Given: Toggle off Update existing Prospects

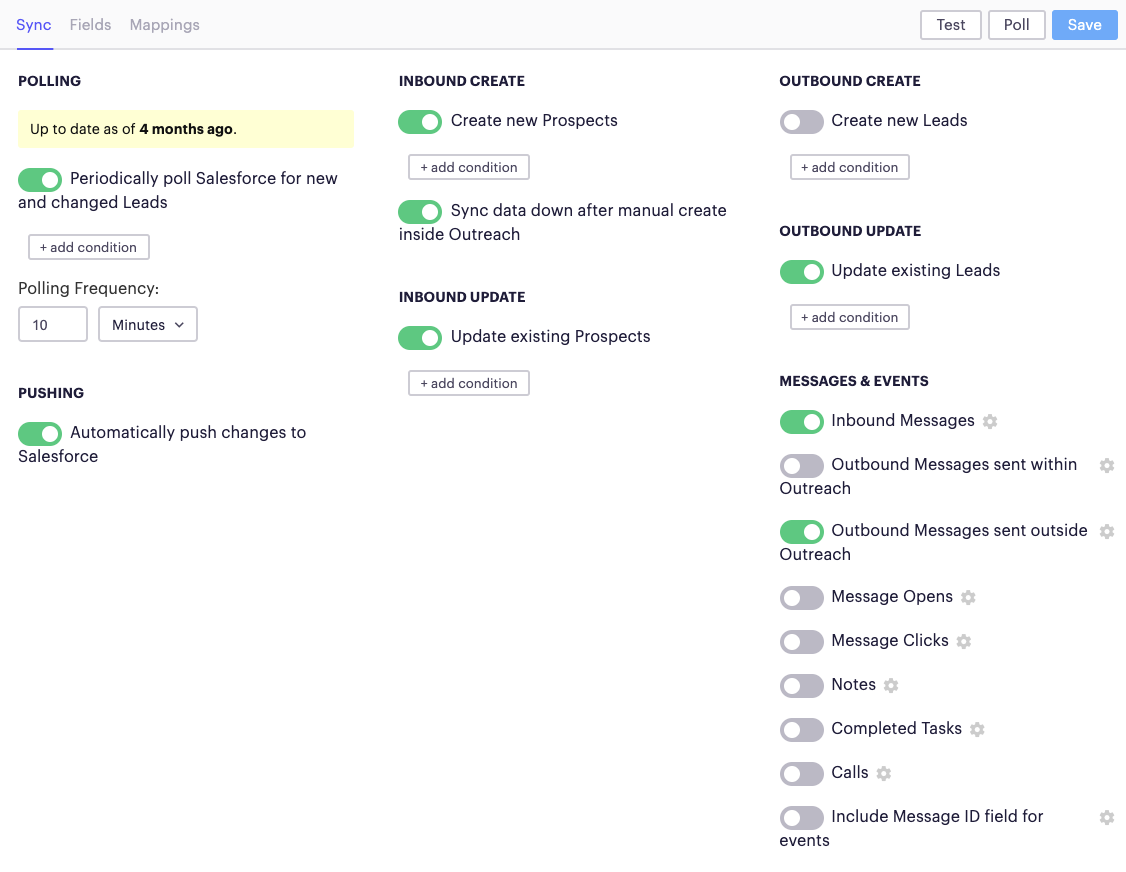Looking at the screenshot, I should point(419,338).
